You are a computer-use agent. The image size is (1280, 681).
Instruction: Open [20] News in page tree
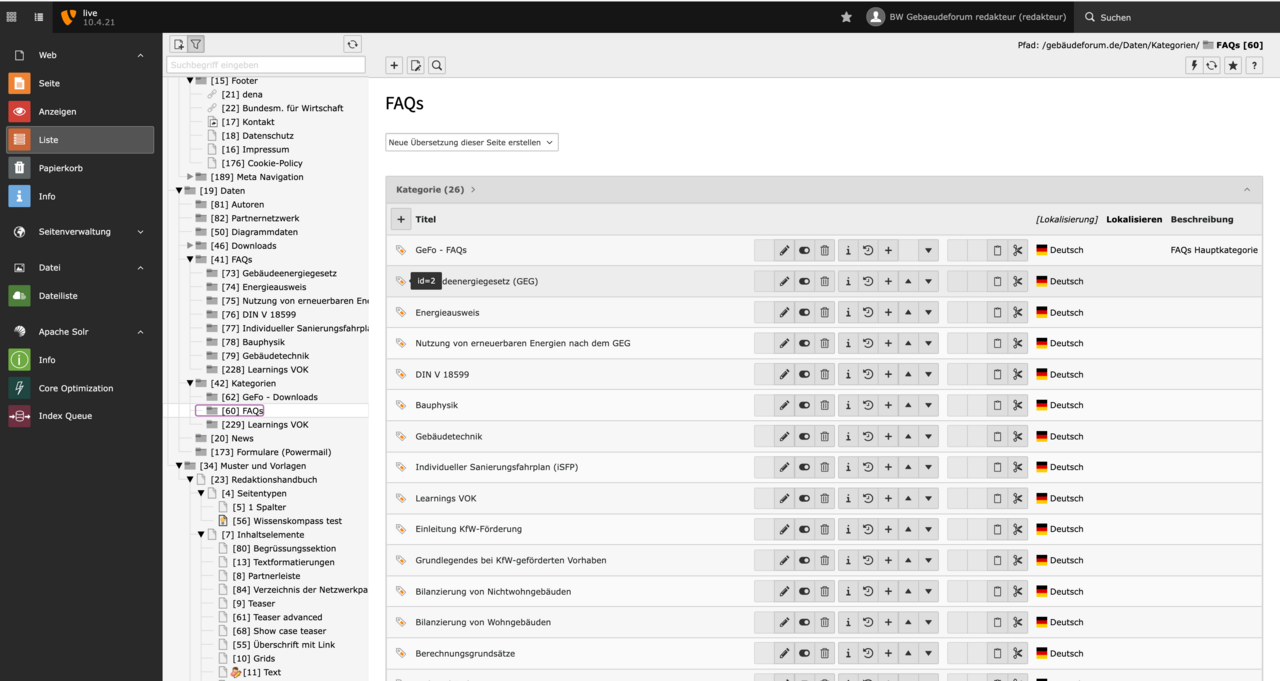click(232, 438)
